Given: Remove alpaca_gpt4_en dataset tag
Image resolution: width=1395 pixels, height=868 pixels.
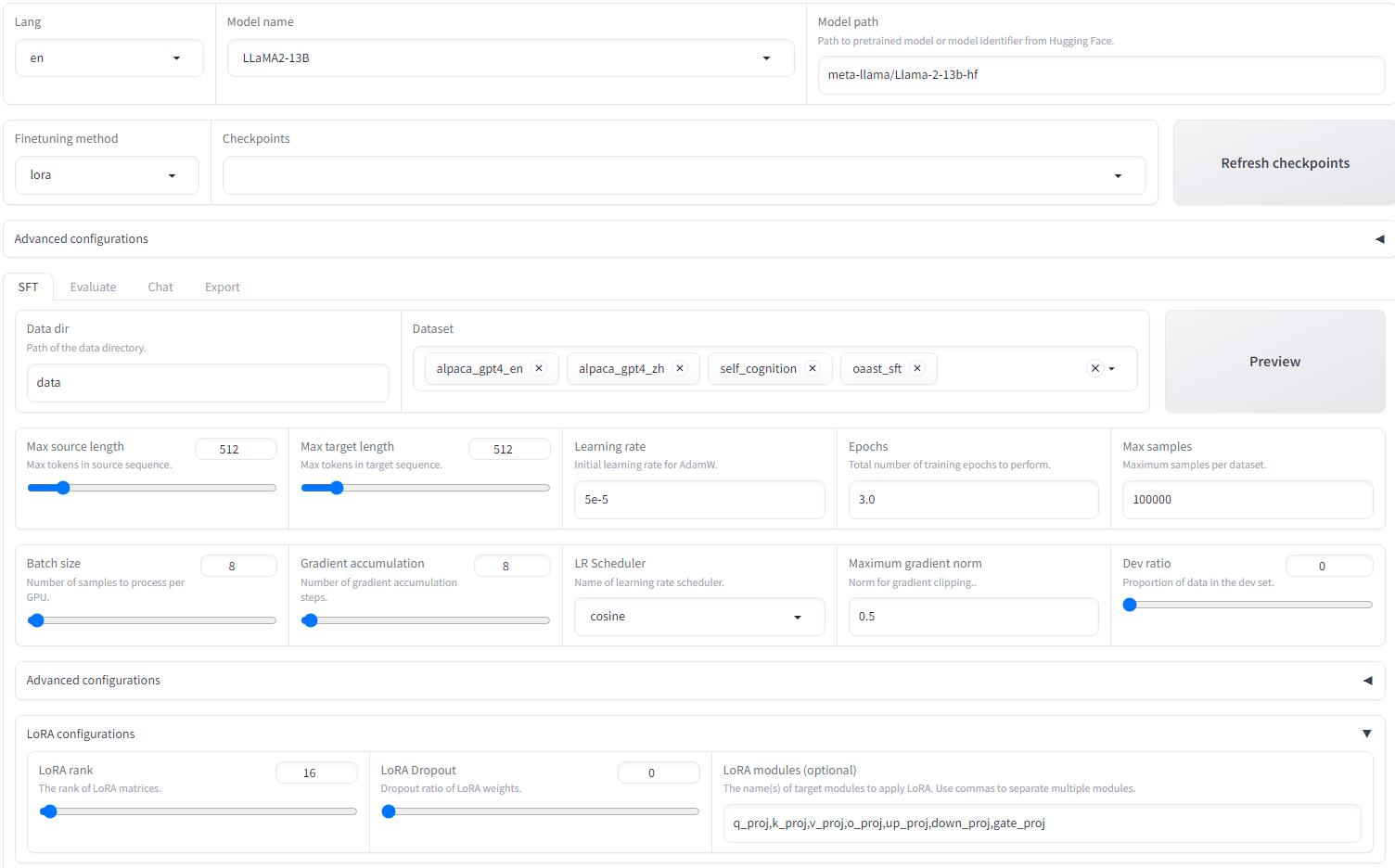Looking at the screenshot, I should [x=538, y=368].
